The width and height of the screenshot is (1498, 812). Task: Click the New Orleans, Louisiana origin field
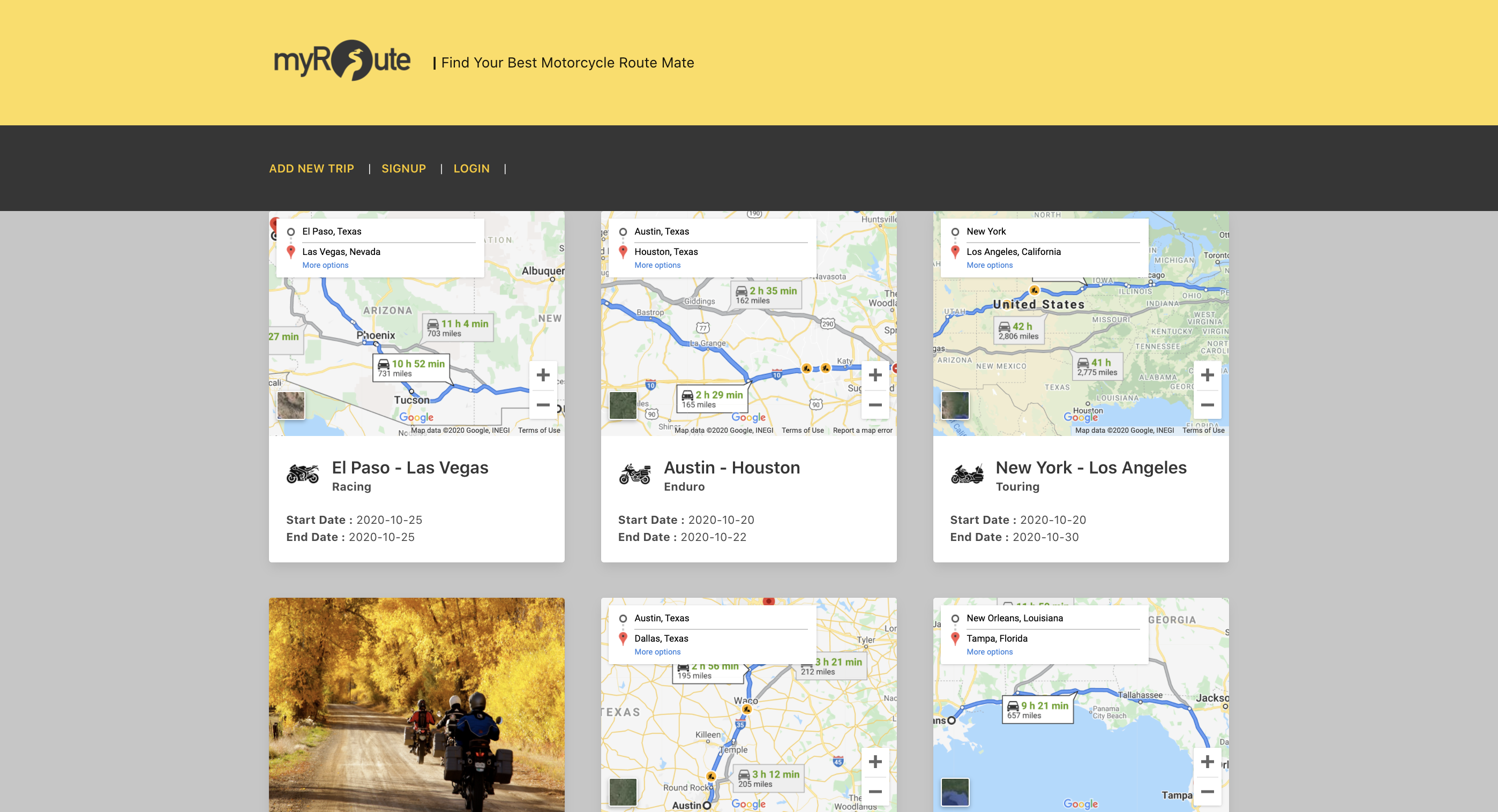(1053, 618)
